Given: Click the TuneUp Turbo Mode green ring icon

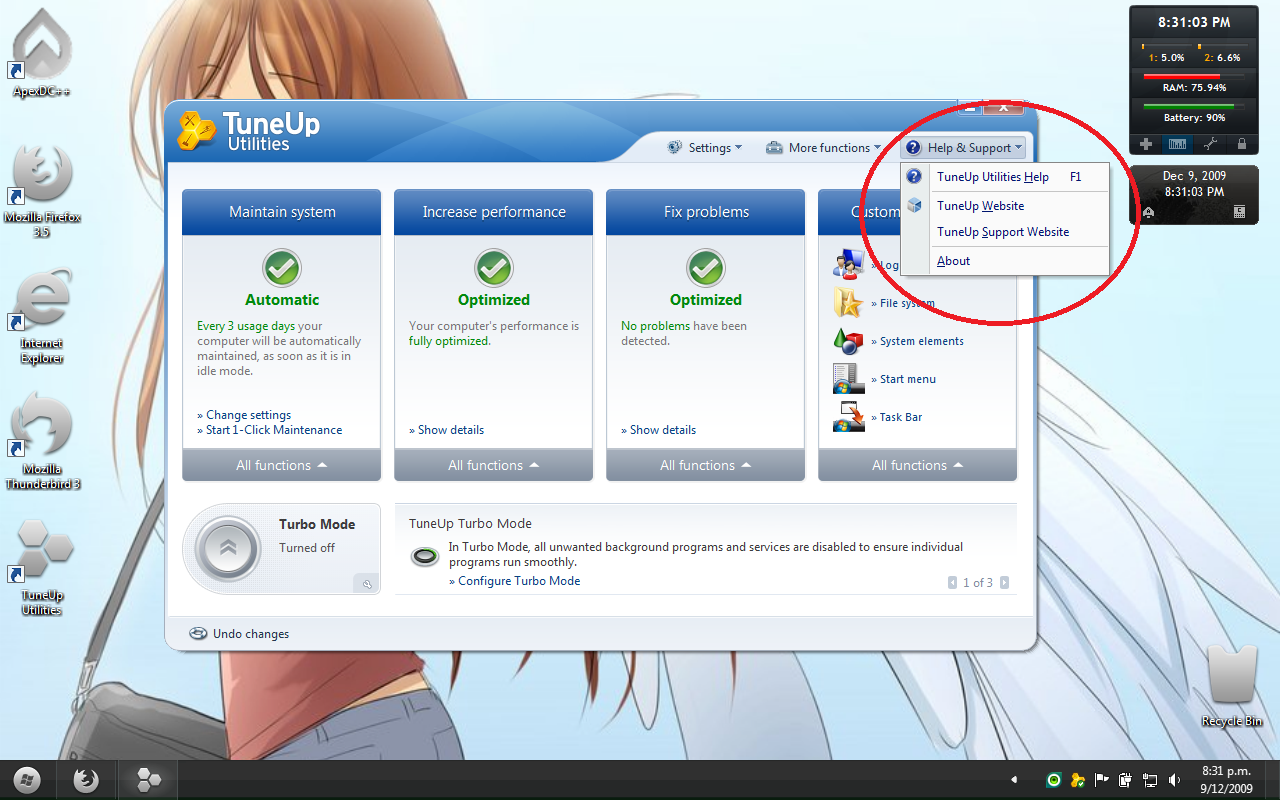Looking at the screenshot, I should click(x=425, y=556).
